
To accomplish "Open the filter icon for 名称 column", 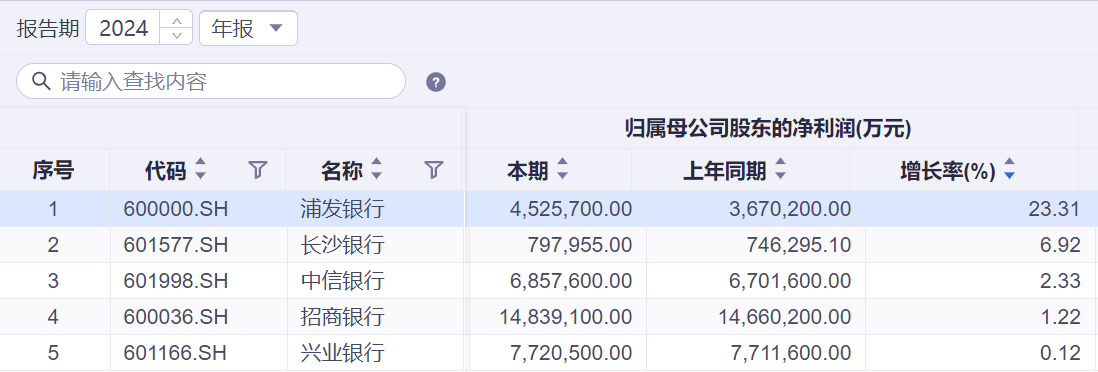I will tap(434, 170).
